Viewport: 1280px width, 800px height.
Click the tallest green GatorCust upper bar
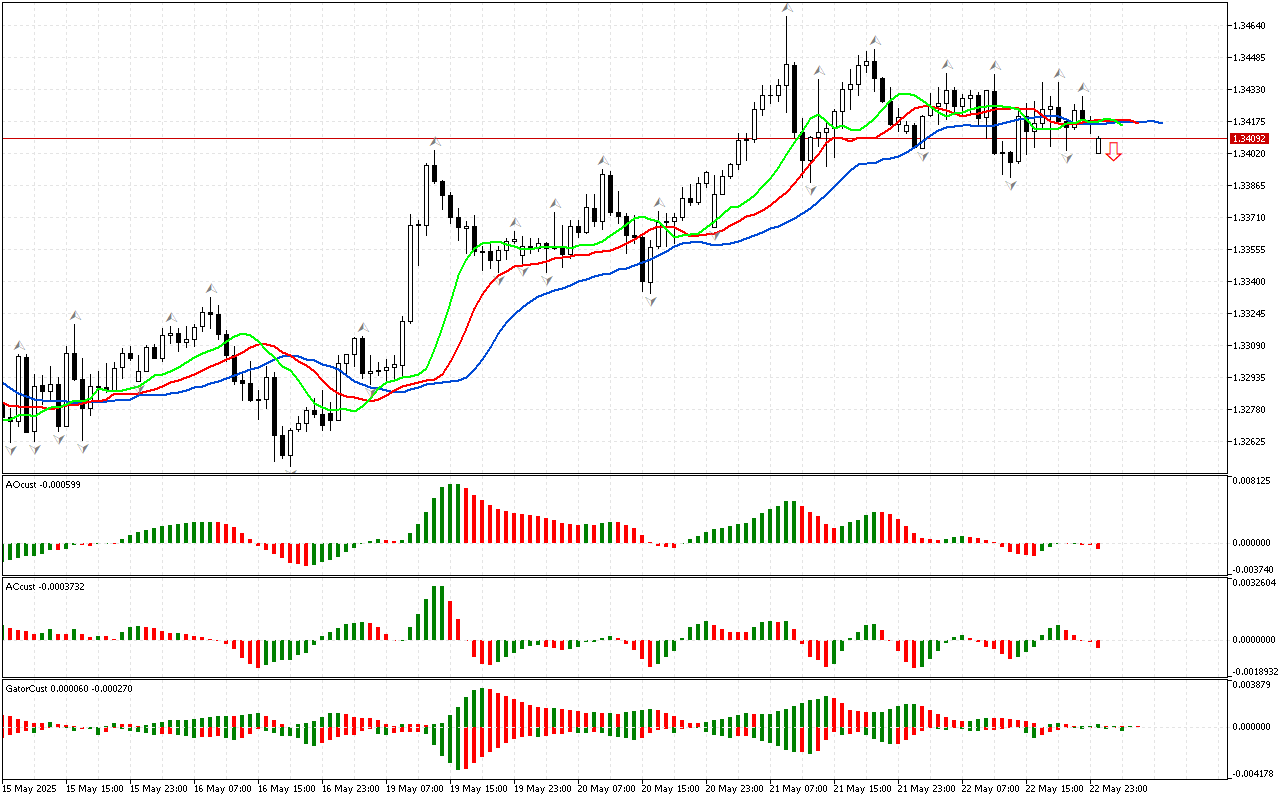[483, 706]
